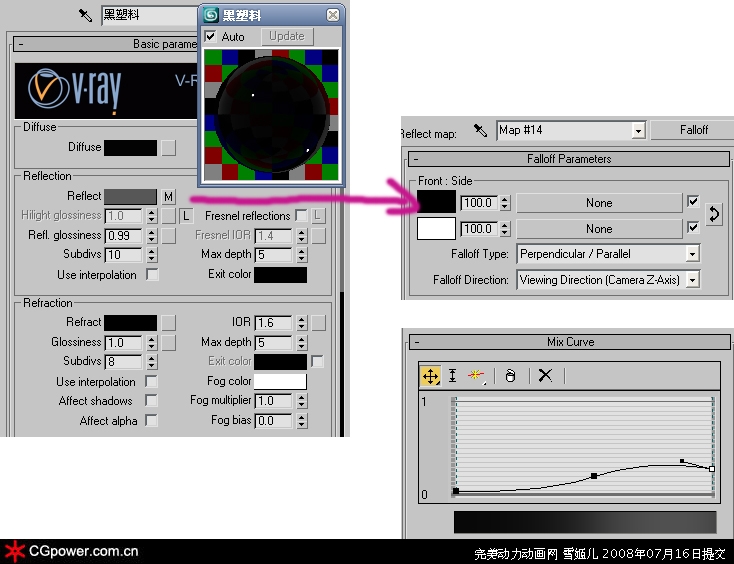Image resolution: width=734 pixels, height=564 pixels.
Task: Click the Fog multiplier value field
Action: point(274,401)
